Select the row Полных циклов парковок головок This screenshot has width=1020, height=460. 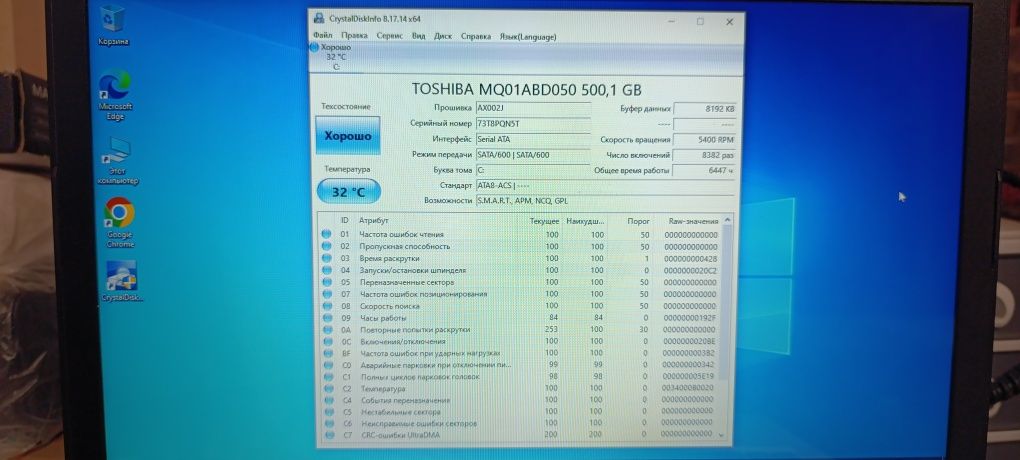tap(520, 377)
